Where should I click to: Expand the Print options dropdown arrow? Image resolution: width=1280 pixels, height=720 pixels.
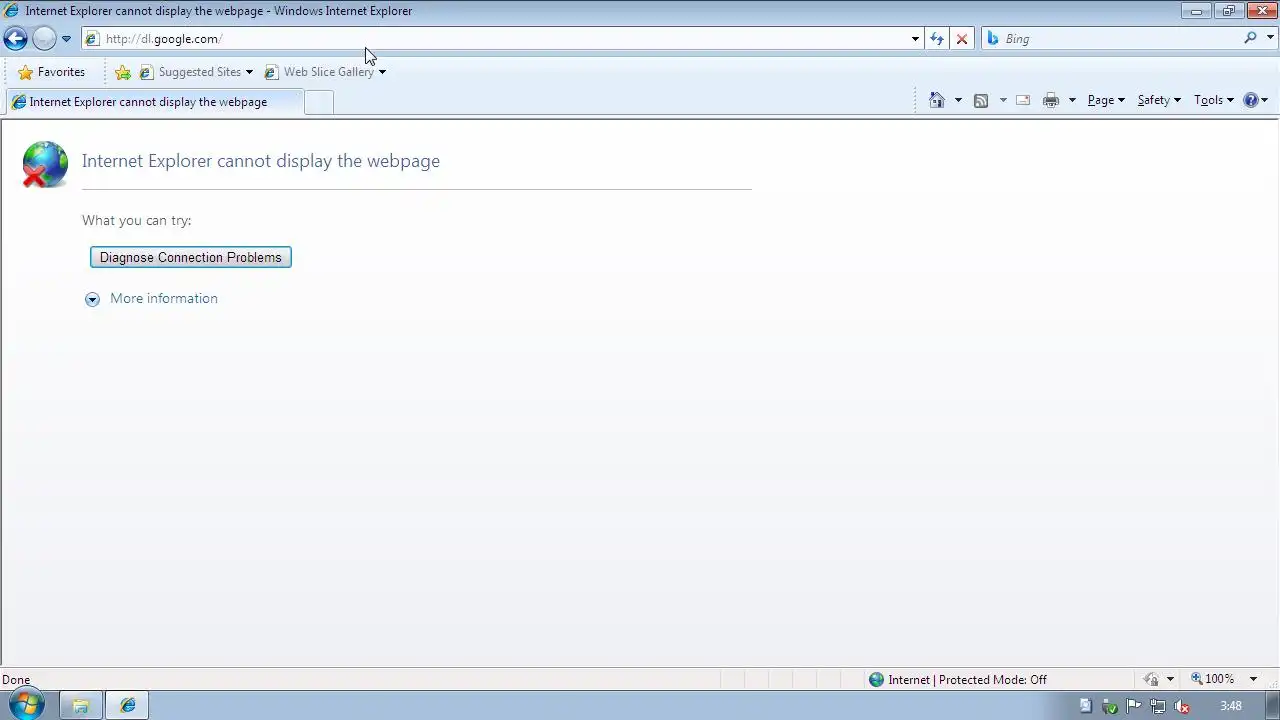click(x=1072, y=100)
